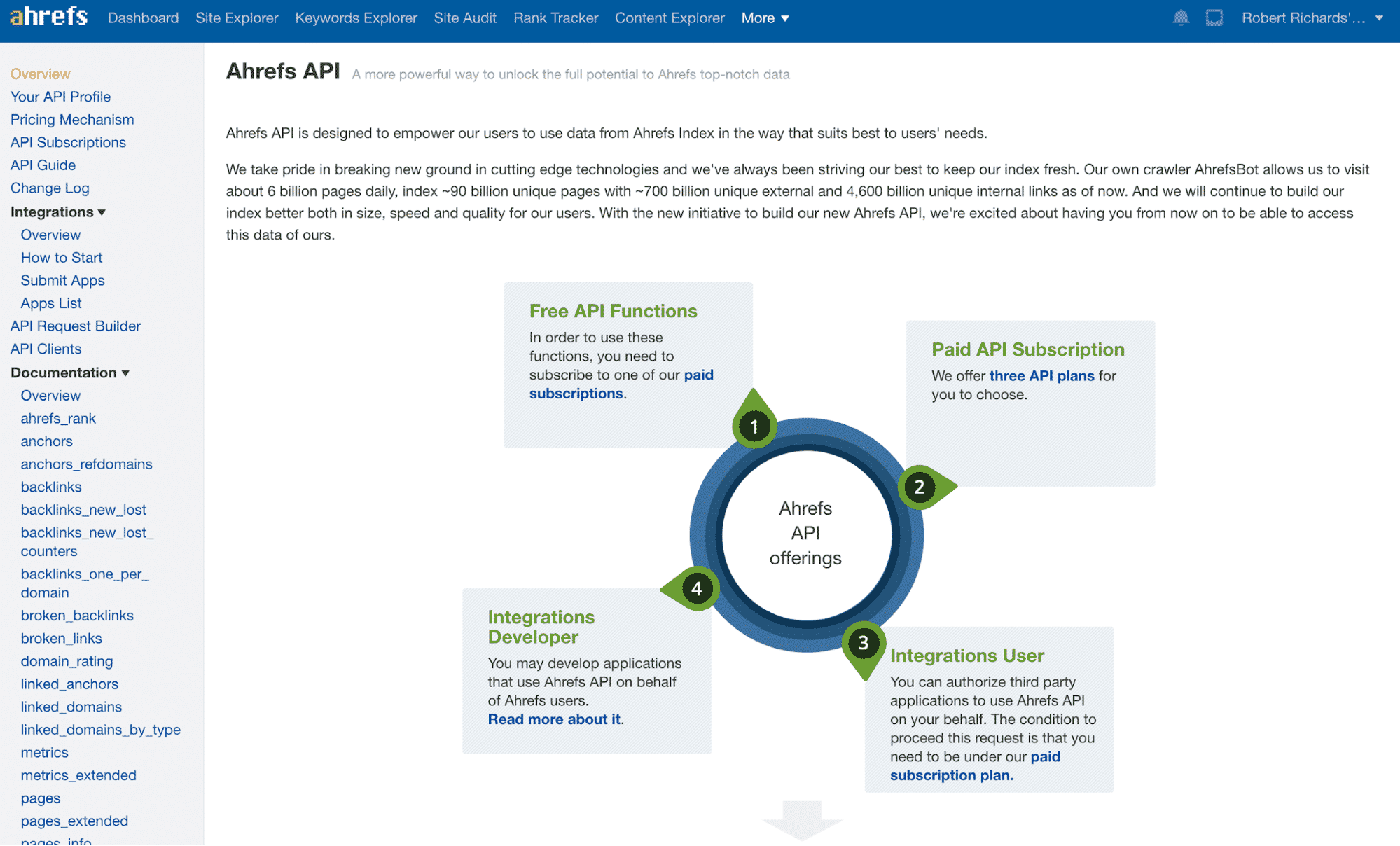Open the three API plans link
The width and height of the screenshot is (1400, 846).
pyautogui.click(x=1041, y=375)
